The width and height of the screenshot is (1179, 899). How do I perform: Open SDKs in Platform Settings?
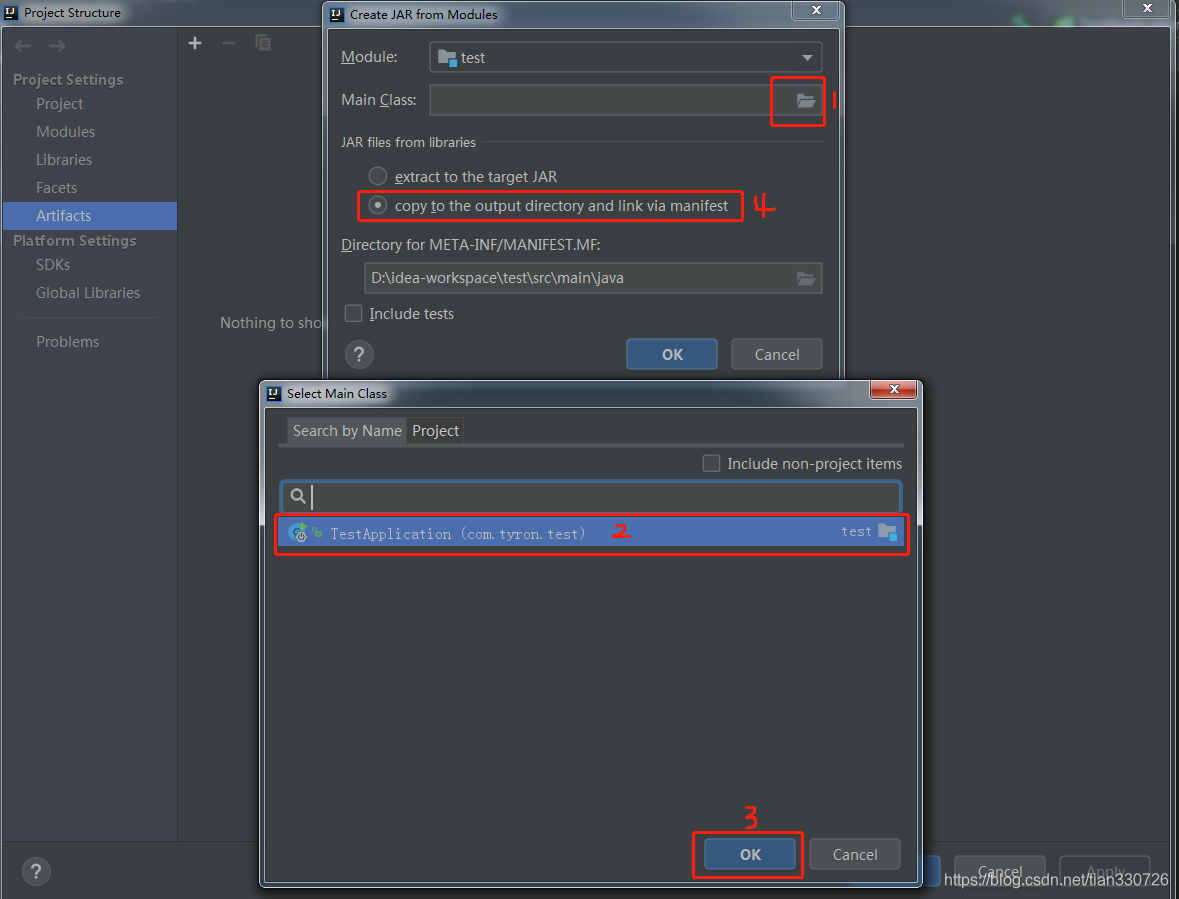click(53, 265)
